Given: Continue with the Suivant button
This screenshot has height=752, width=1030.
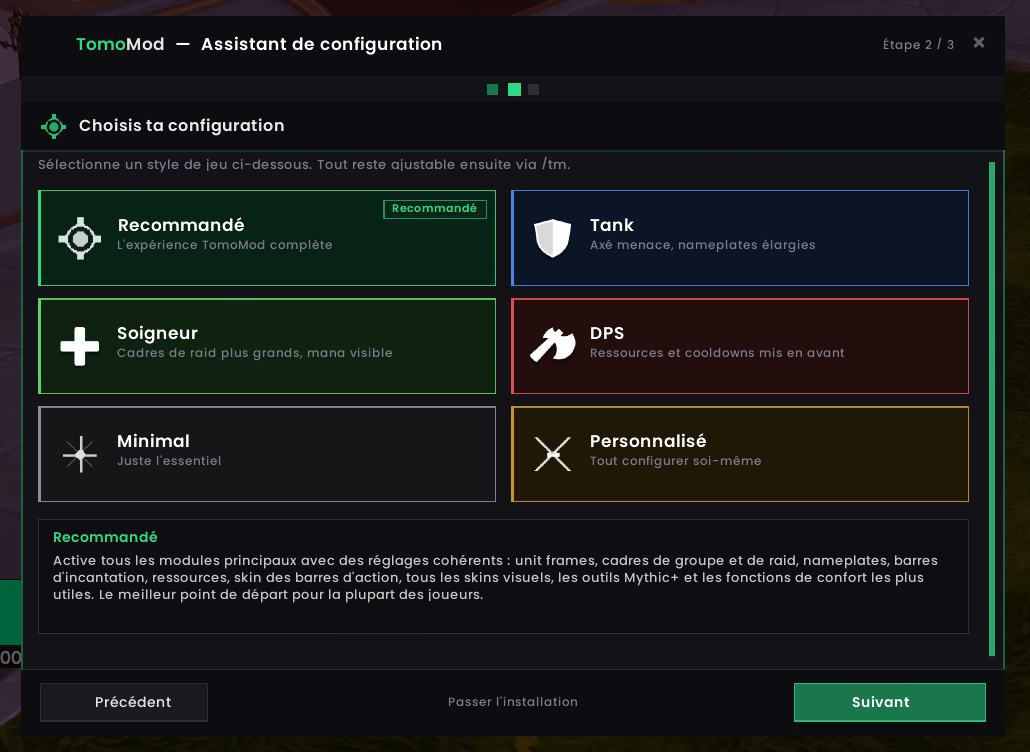Looking at the screenshot, I should pos(889,702).
